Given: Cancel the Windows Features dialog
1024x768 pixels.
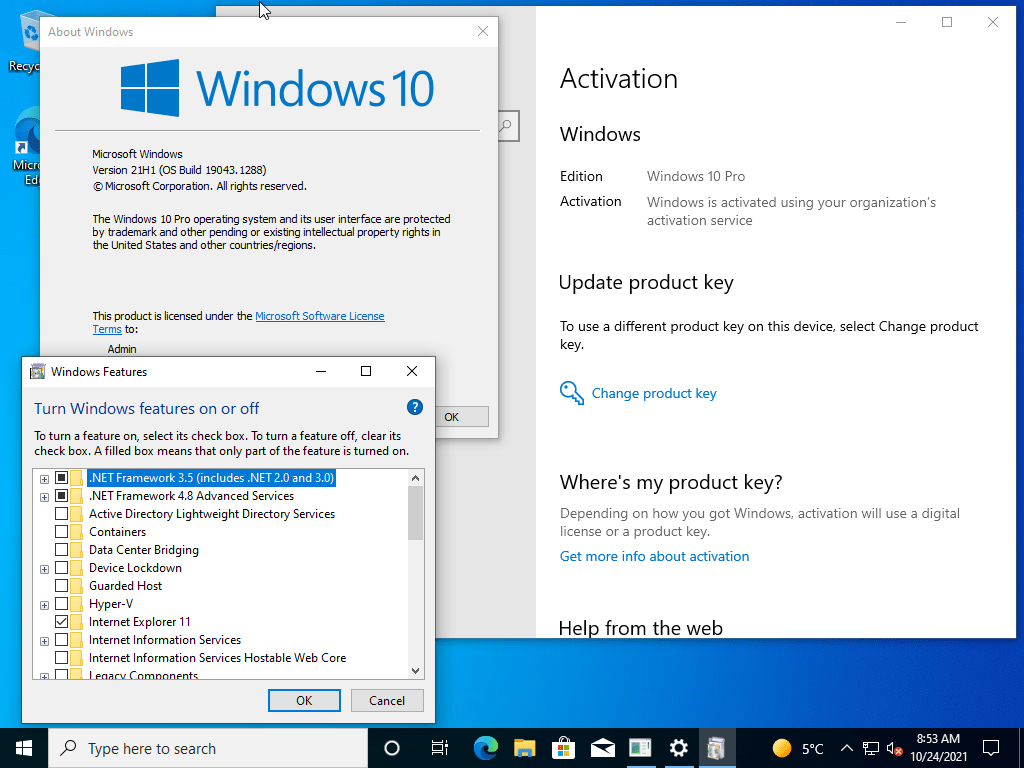Looking at the screenshot, I should tap(387, 700).
